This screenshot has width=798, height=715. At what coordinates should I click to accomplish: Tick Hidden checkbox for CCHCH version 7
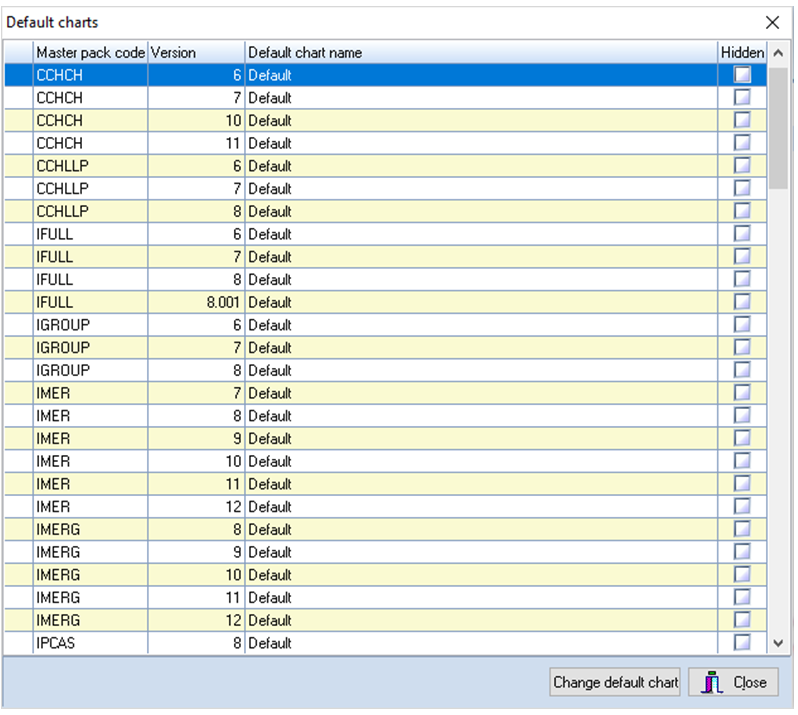tap(742, 97)
